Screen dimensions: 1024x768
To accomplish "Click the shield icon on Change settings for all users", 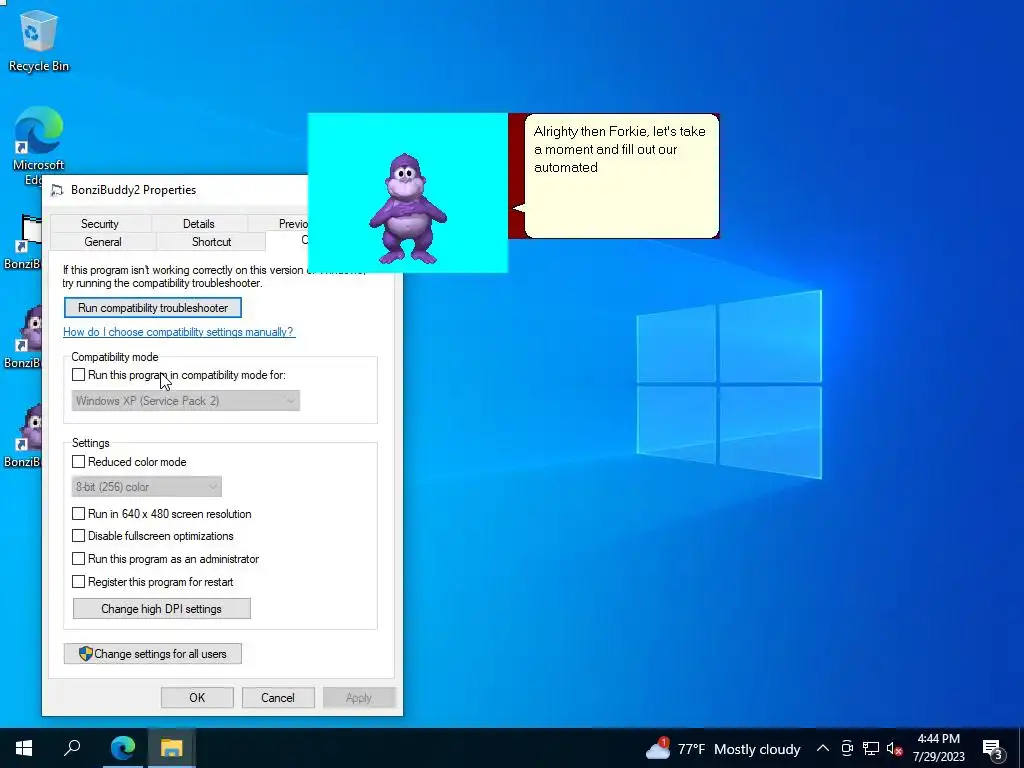I will (x=86, y=654).
